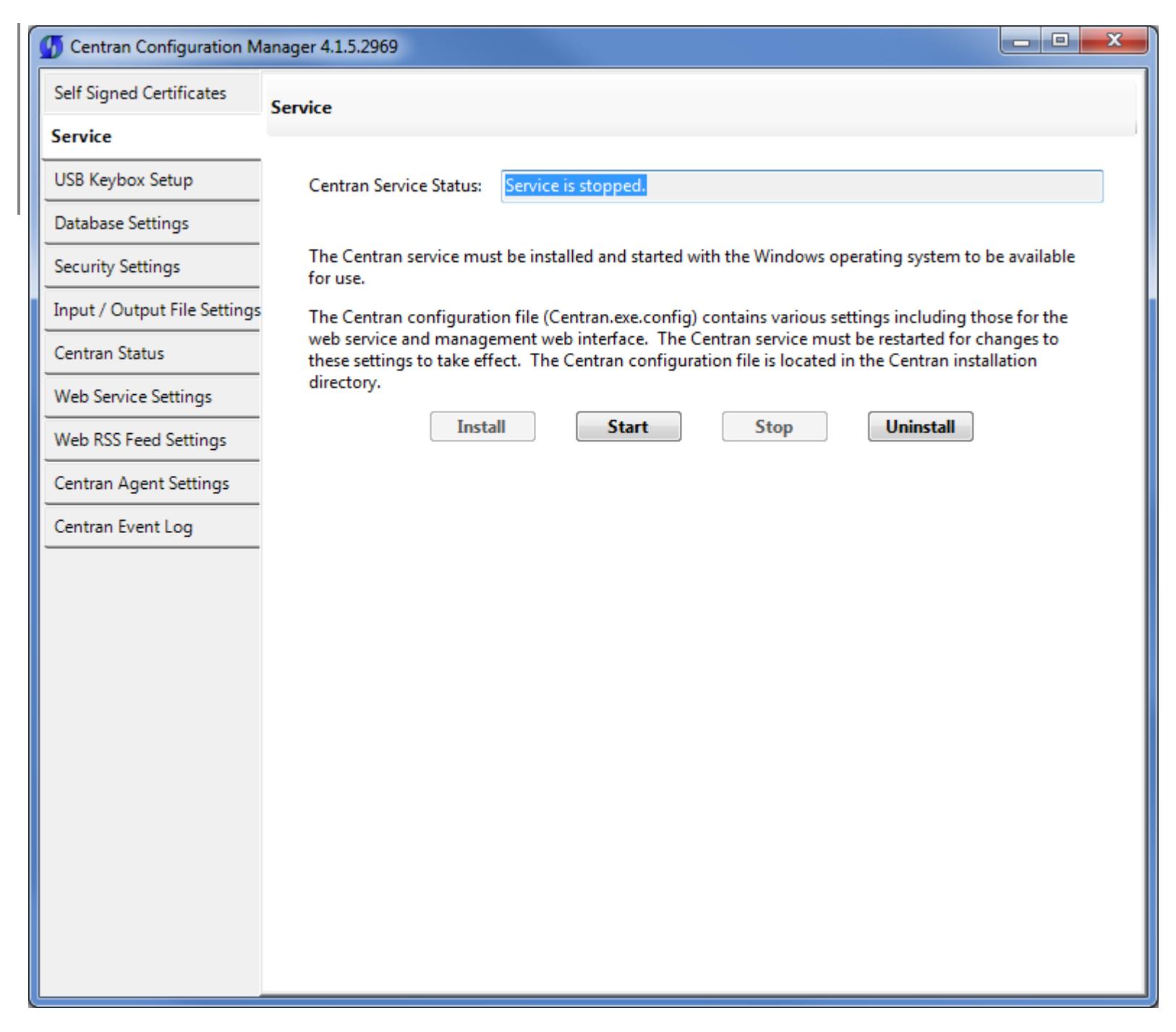Open Input / Output File Settings tab
The height and width of the screenshot is (1032, 1176).
[151, 310]
